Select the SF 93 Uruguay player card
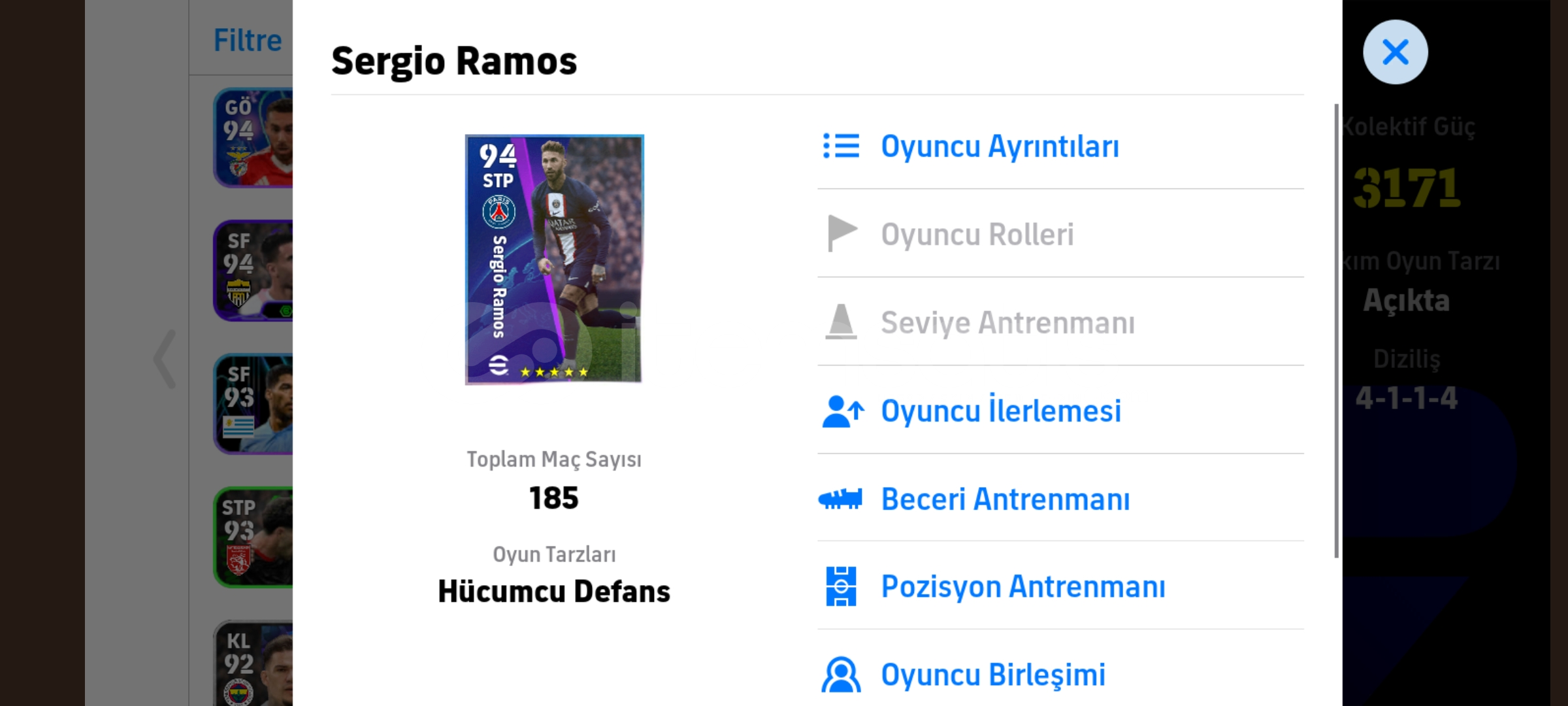Image resolution: width=1568 pixels, height=706 pixels. pos(253,404)
